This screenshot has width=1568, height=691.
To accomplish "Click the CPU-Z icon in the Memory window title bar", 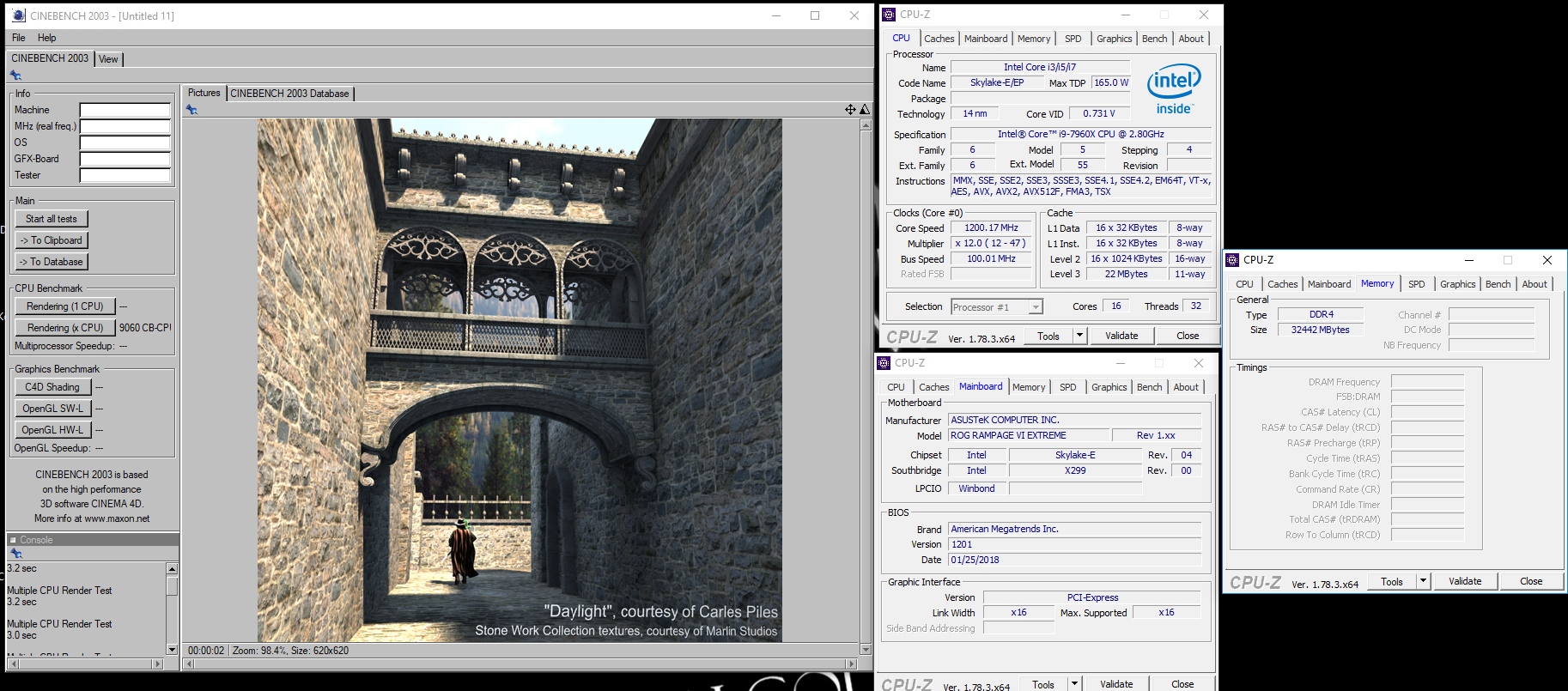I will click(x=1232, y=260).
